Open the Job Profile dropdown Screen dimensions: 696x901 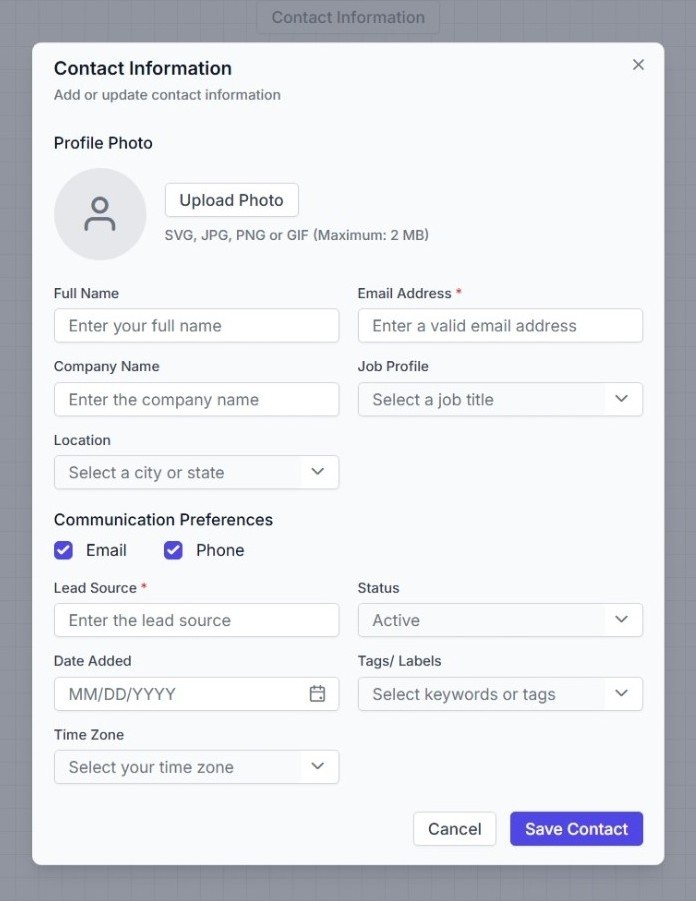(x=499, y=399)
